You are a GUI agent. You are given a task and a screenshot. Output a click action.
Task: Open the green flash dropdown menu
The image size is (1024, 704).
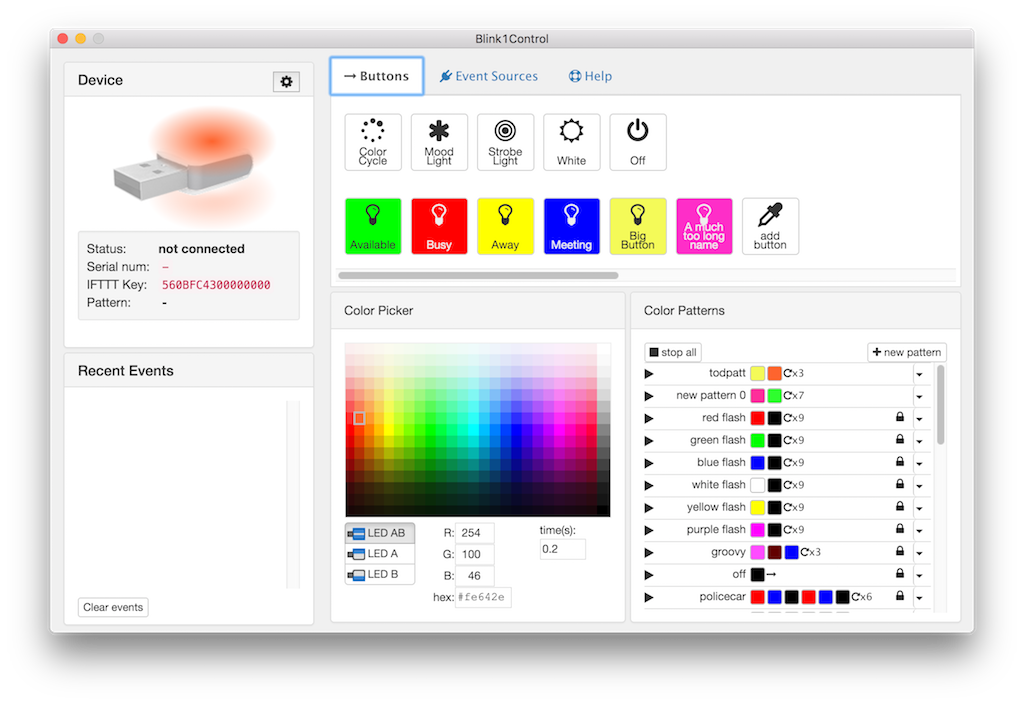pos(920,441)
